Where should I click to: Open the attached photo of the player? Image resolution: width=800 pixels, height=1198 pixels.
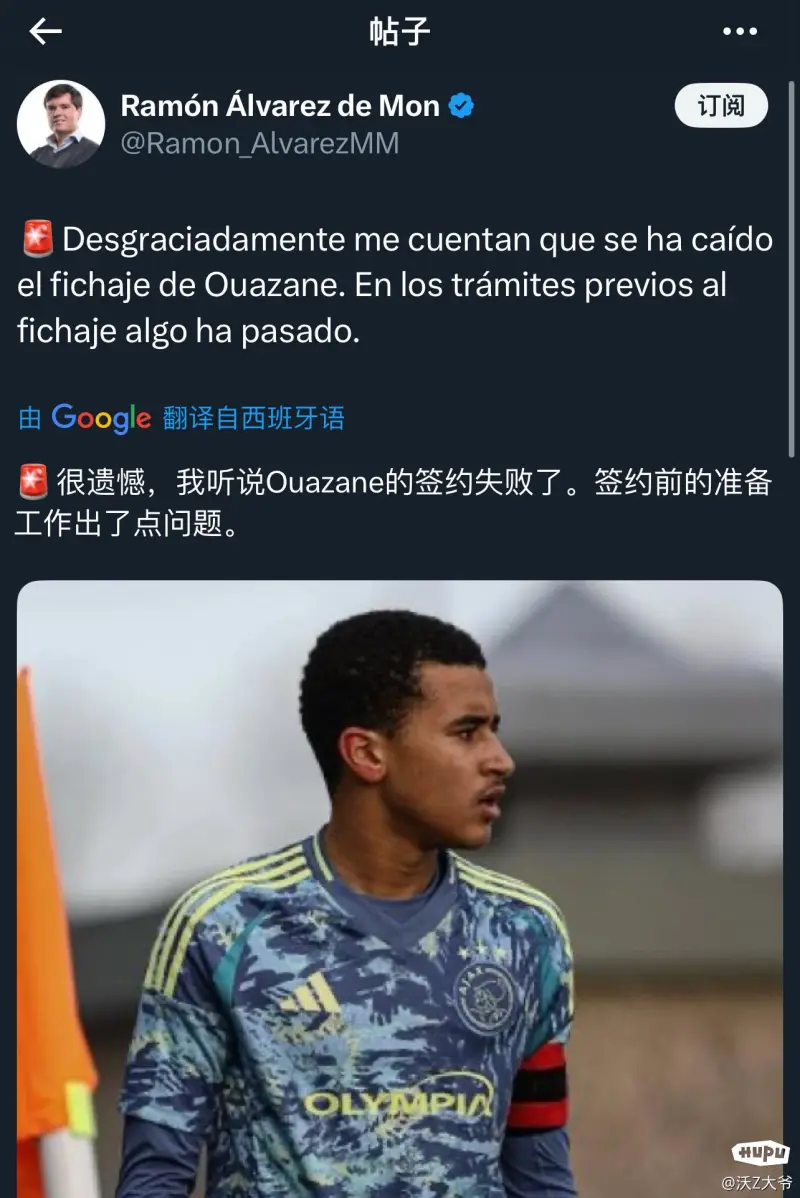pyautogui.click(x=400, y=889)
